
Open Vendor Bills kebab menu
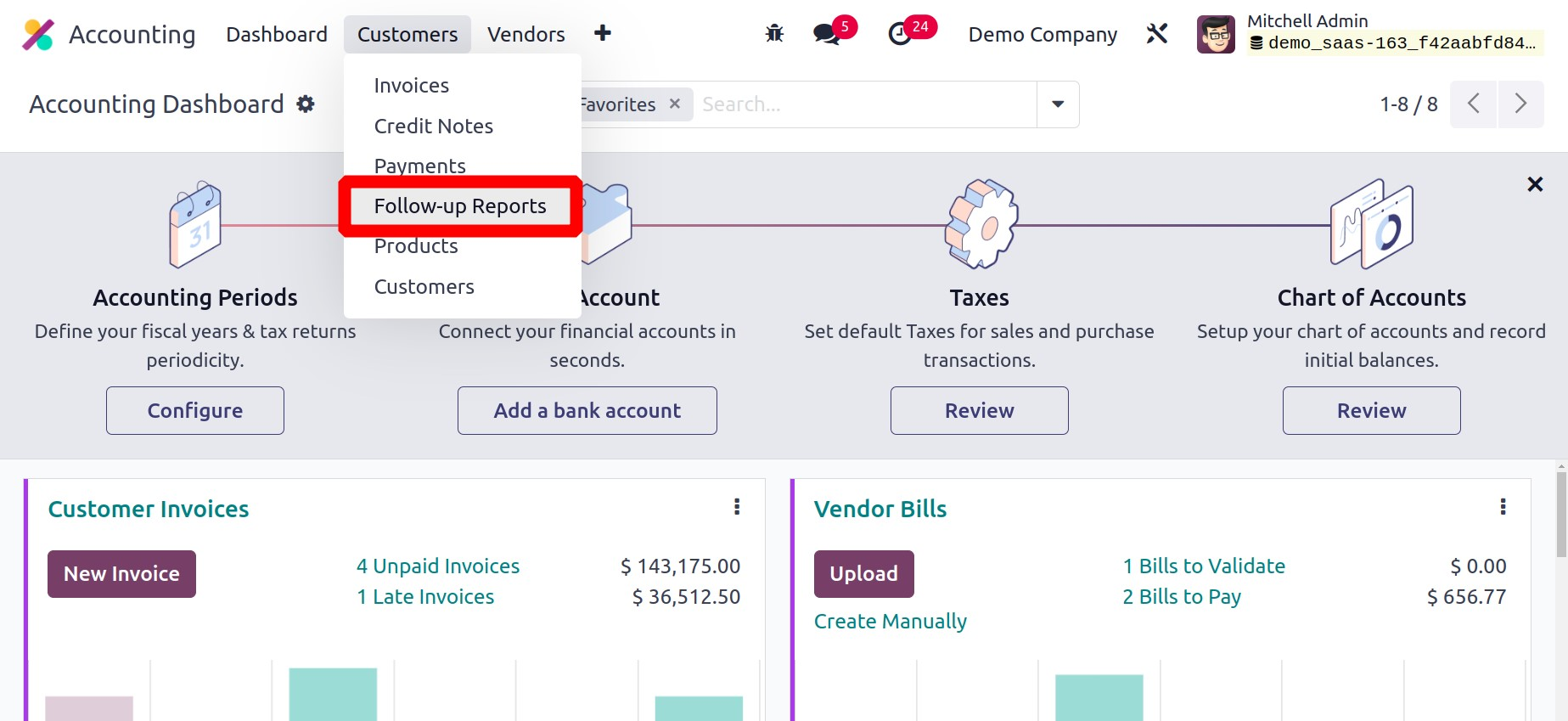coord(1503,507)
